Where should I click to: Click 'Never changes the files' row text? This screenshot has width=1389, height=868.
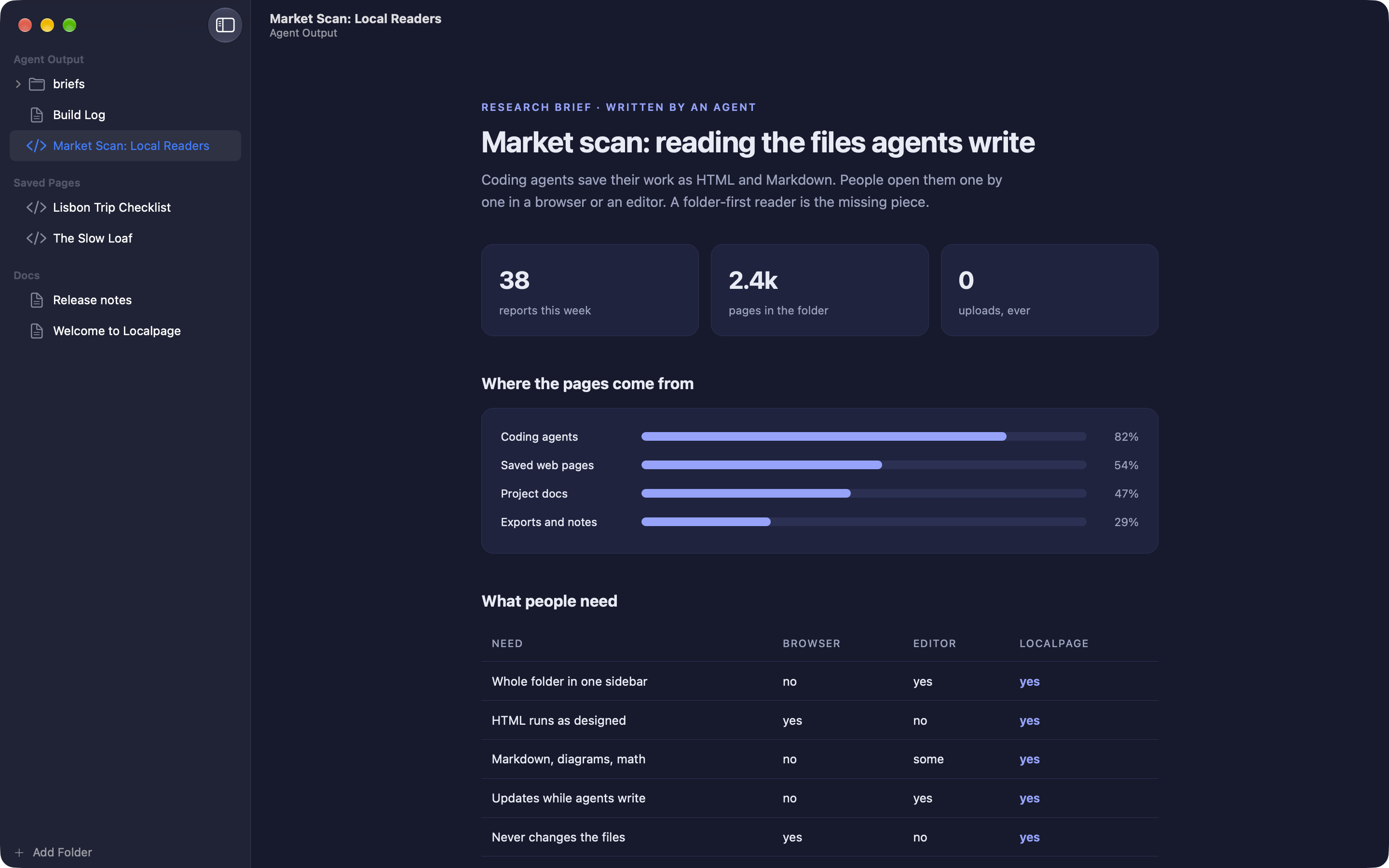pyautogui.click(x=558, y=837)
